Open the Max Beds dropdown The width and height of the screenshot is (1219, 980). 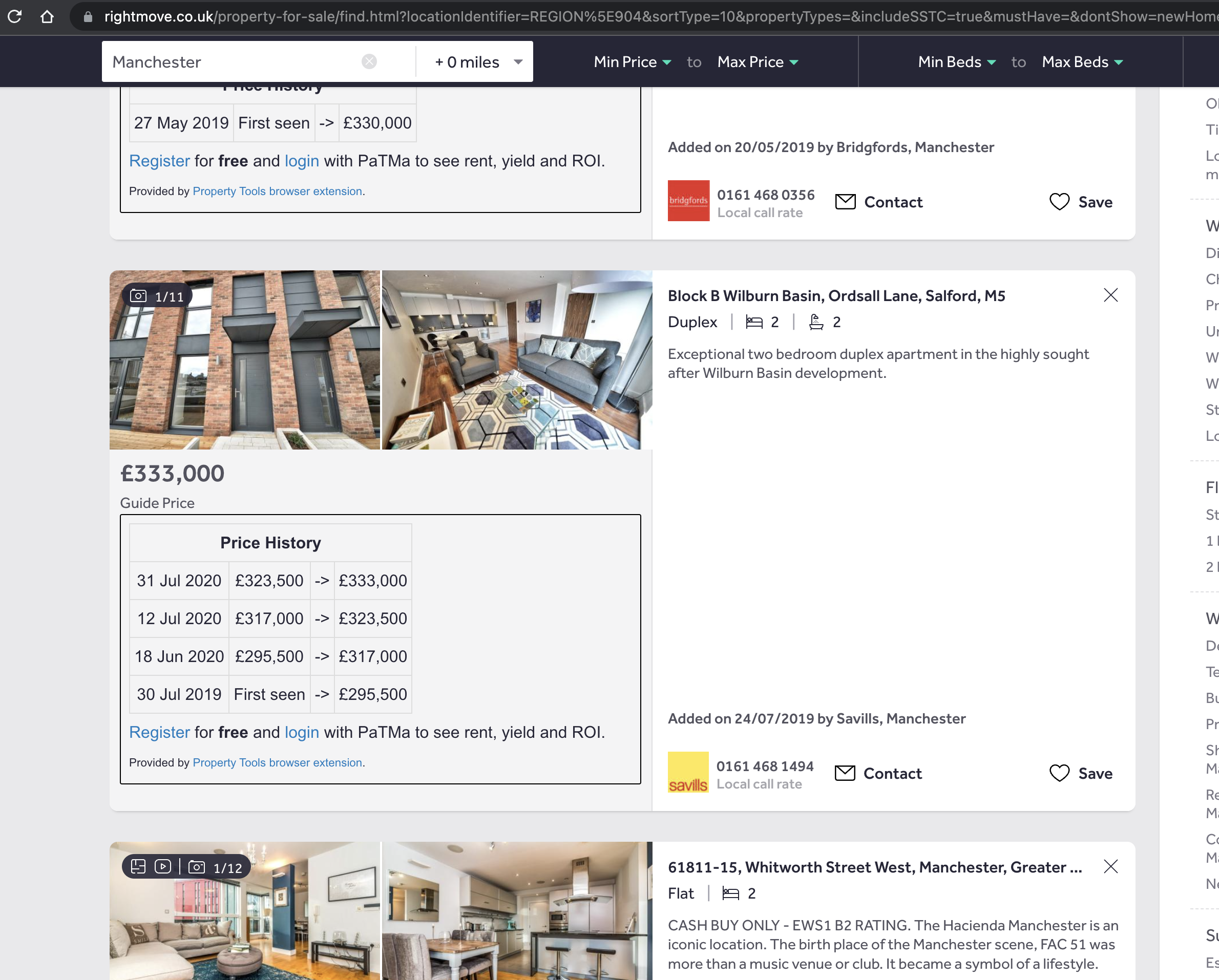pyautogui.click(x=1082, y=61)
